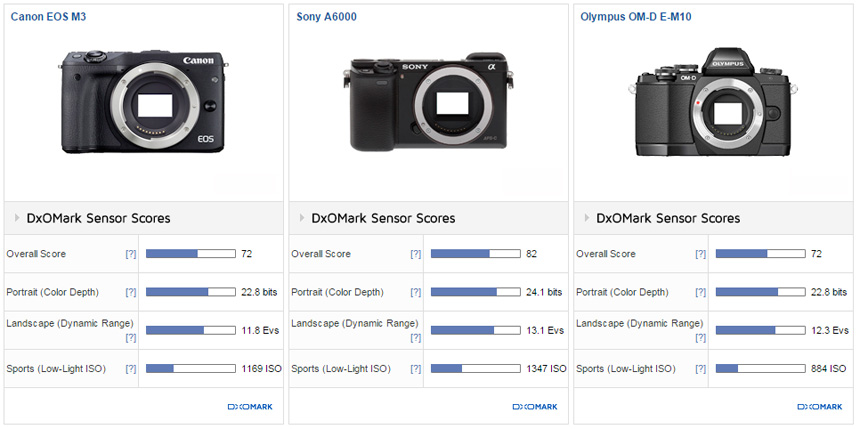Image resolution: width=860 pixels, height=429 pixels.
Task: Open Portrait Color Depth help [?] for Sony
Action: pyautogui.click(x=416, y=292)
